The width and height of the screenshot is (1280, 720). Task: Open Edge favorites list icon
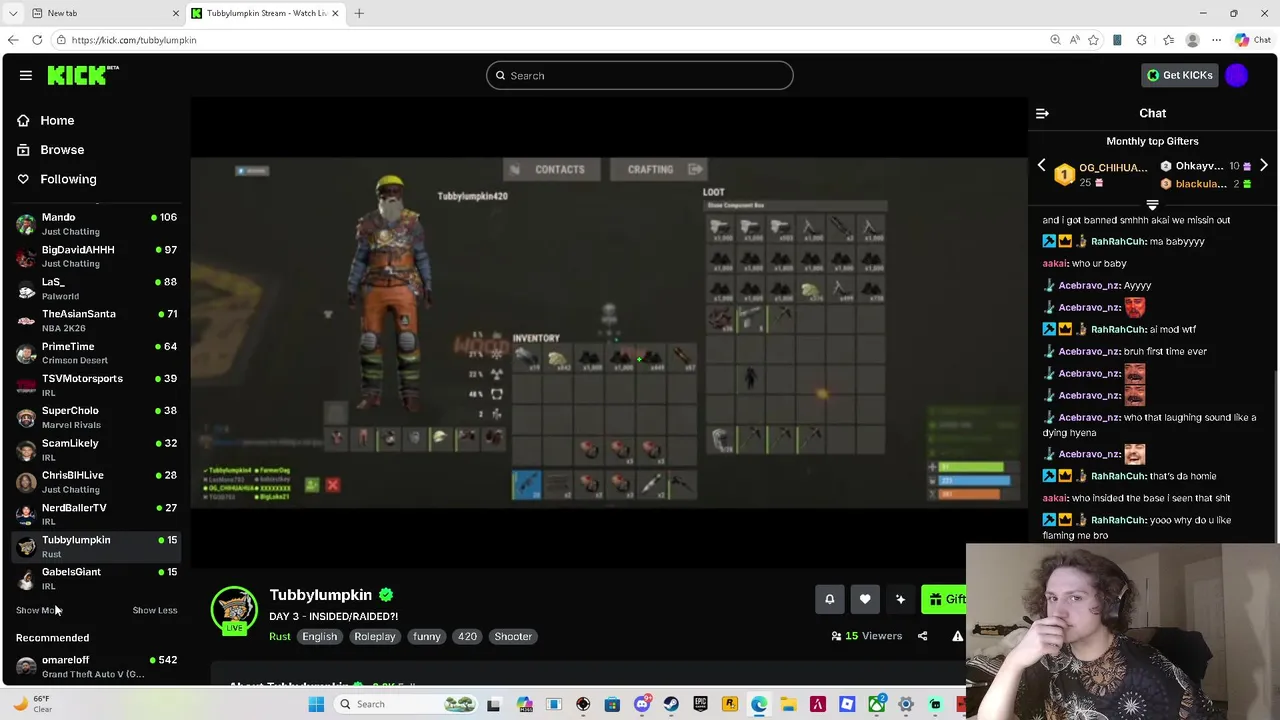pyautogui.click(x=1168, y=40)
